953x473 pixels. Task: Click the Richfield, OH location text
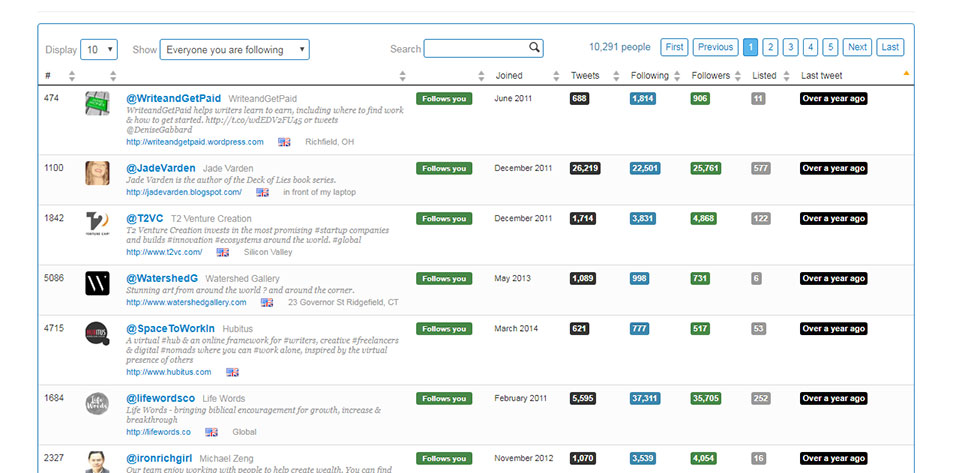click(x=329, y=142)
